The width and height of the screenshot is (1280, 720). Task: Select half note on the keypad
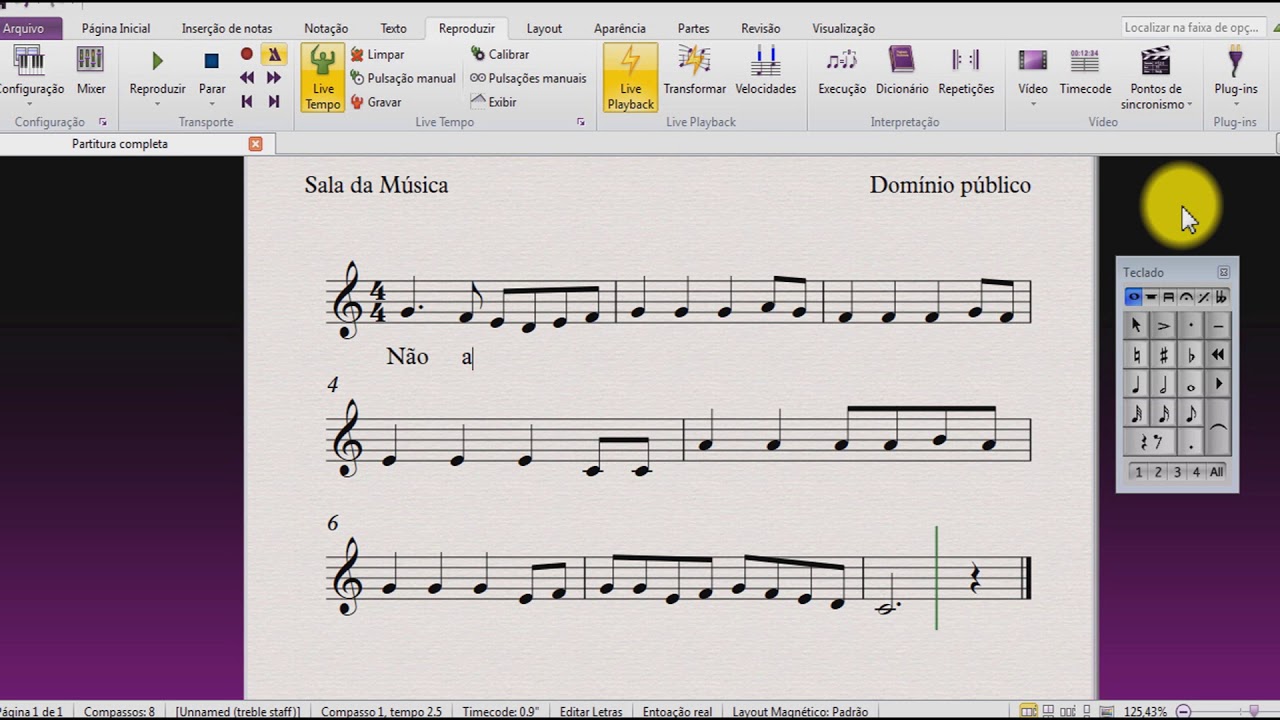1164,384
